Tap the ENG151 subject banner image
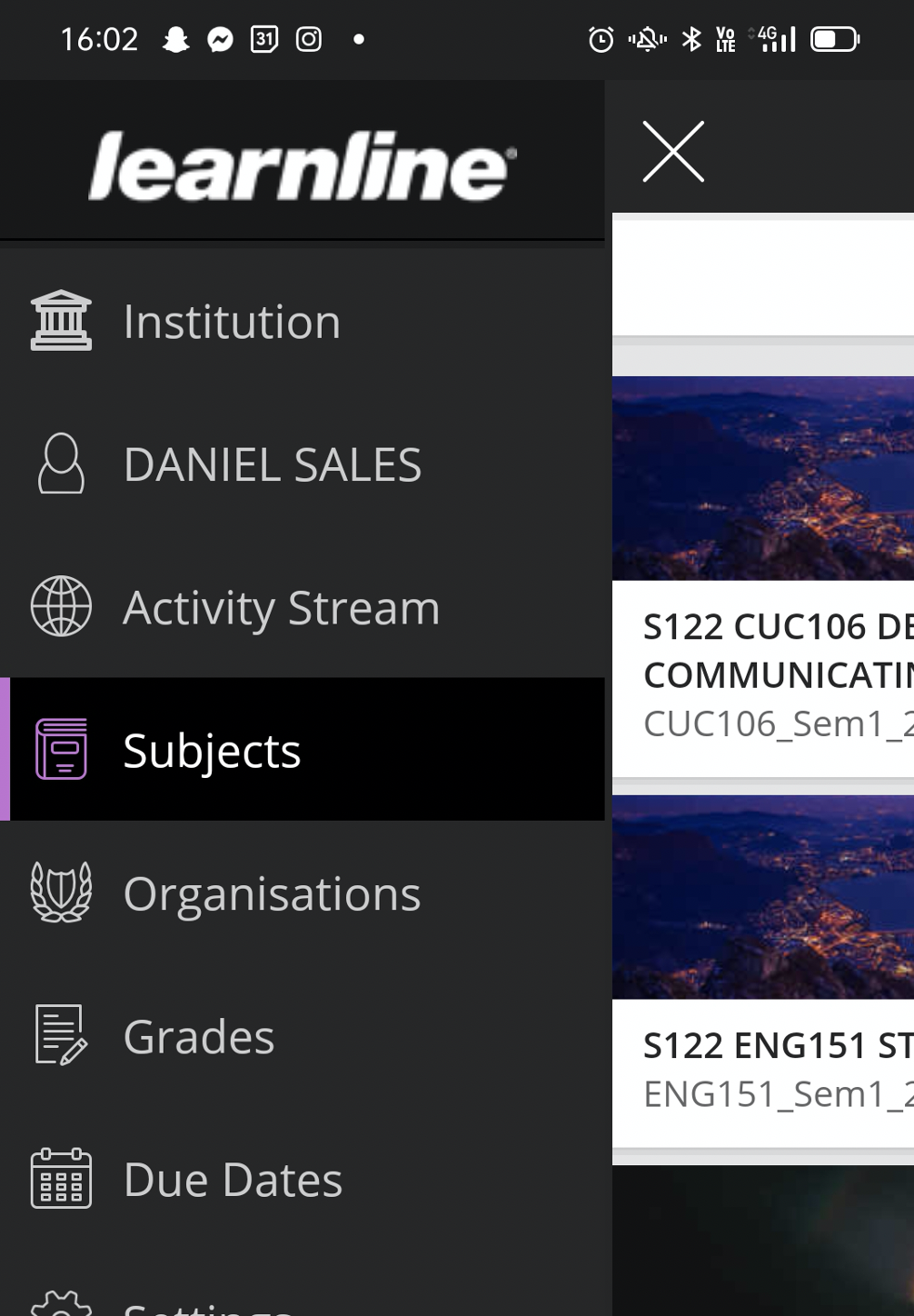914x1316 pixels. 763,897
